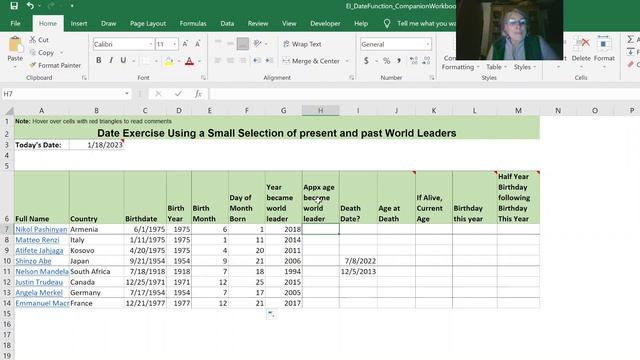Expand Cell Styles dropdown
The width and height of the screenshot is (640, 360).
coord(525,67)
